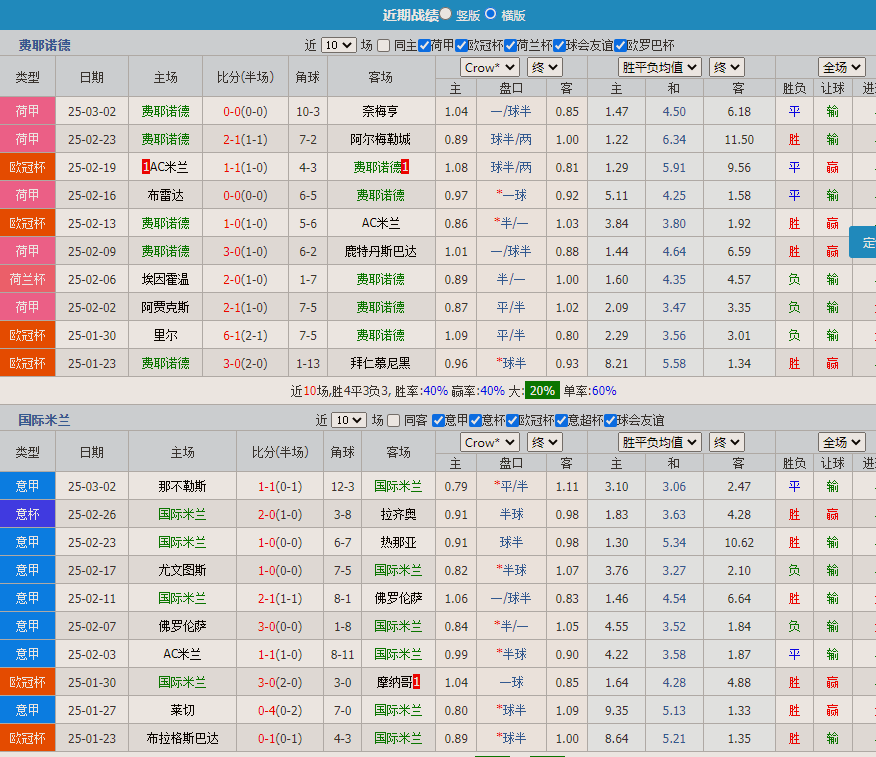Open the 胜平负均值 dropdown in the Inter table
Screen dimensions: 876x757
(x=658, y=441)
